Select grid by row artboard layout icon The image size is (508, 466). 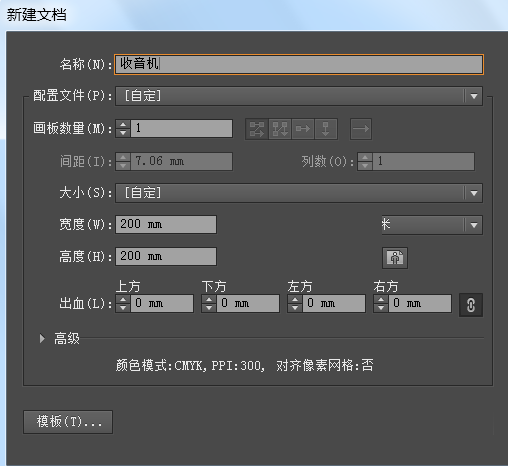point(257,129)
